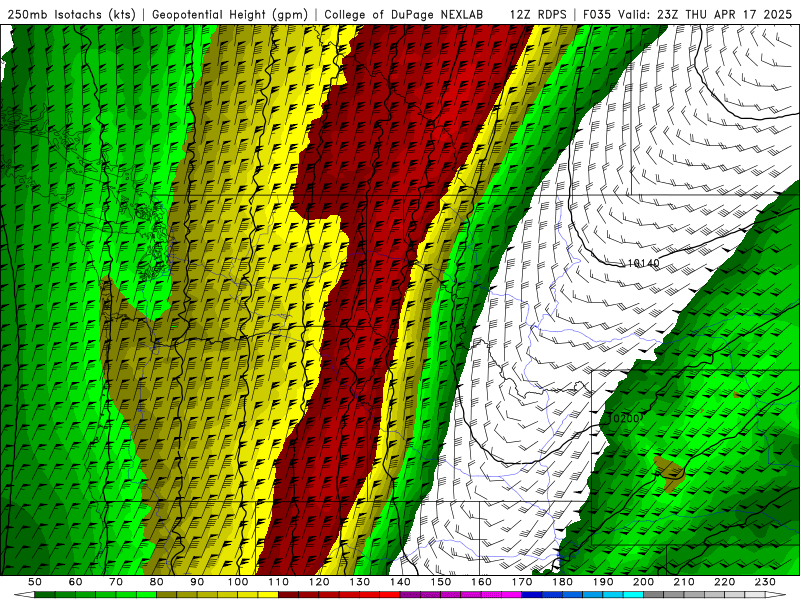Click the dark red swatch right after 110
This screenshot has width=800, height=600.
288,594
